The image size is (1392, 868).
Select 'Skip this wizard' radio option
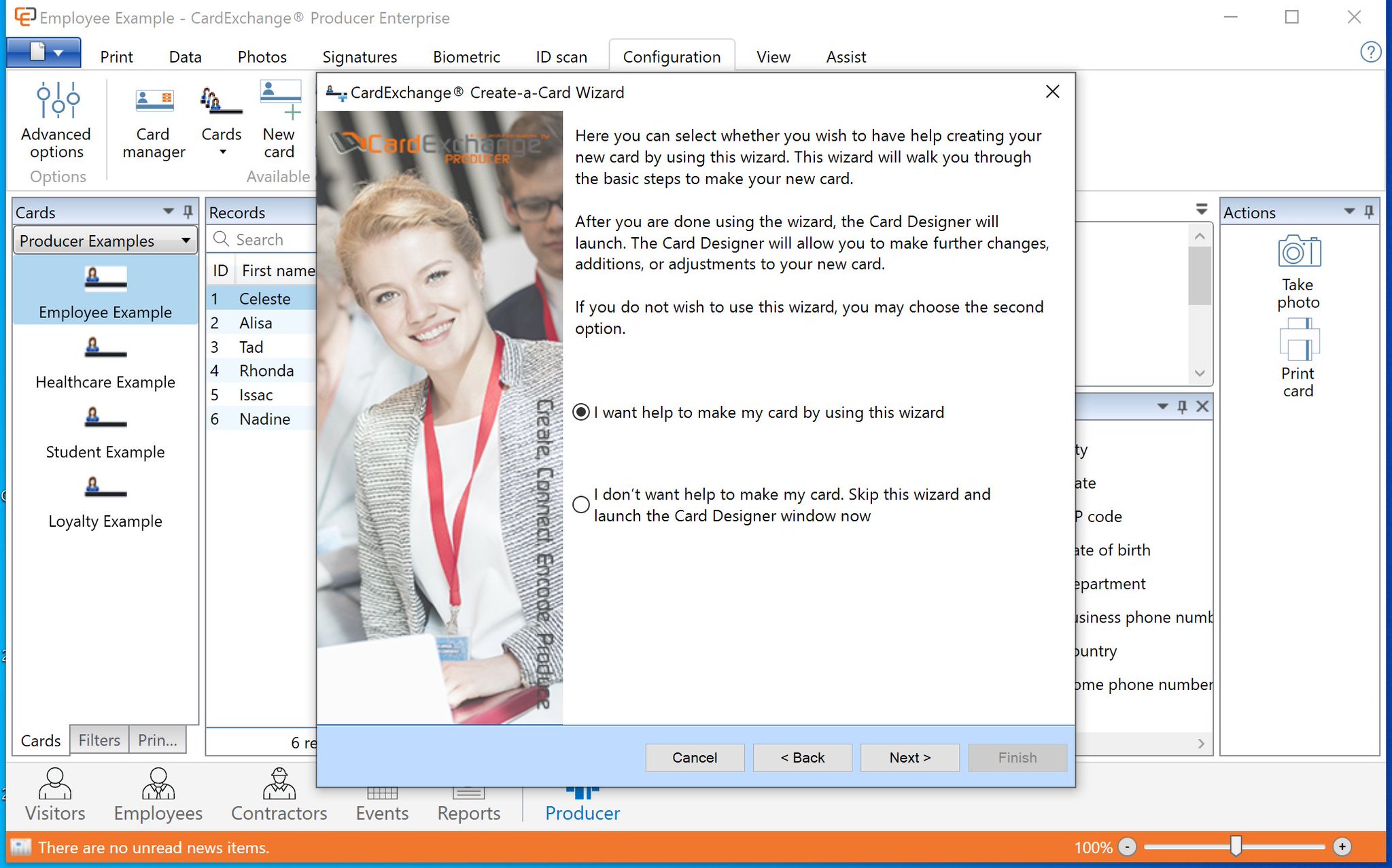[x=581, y=504]
